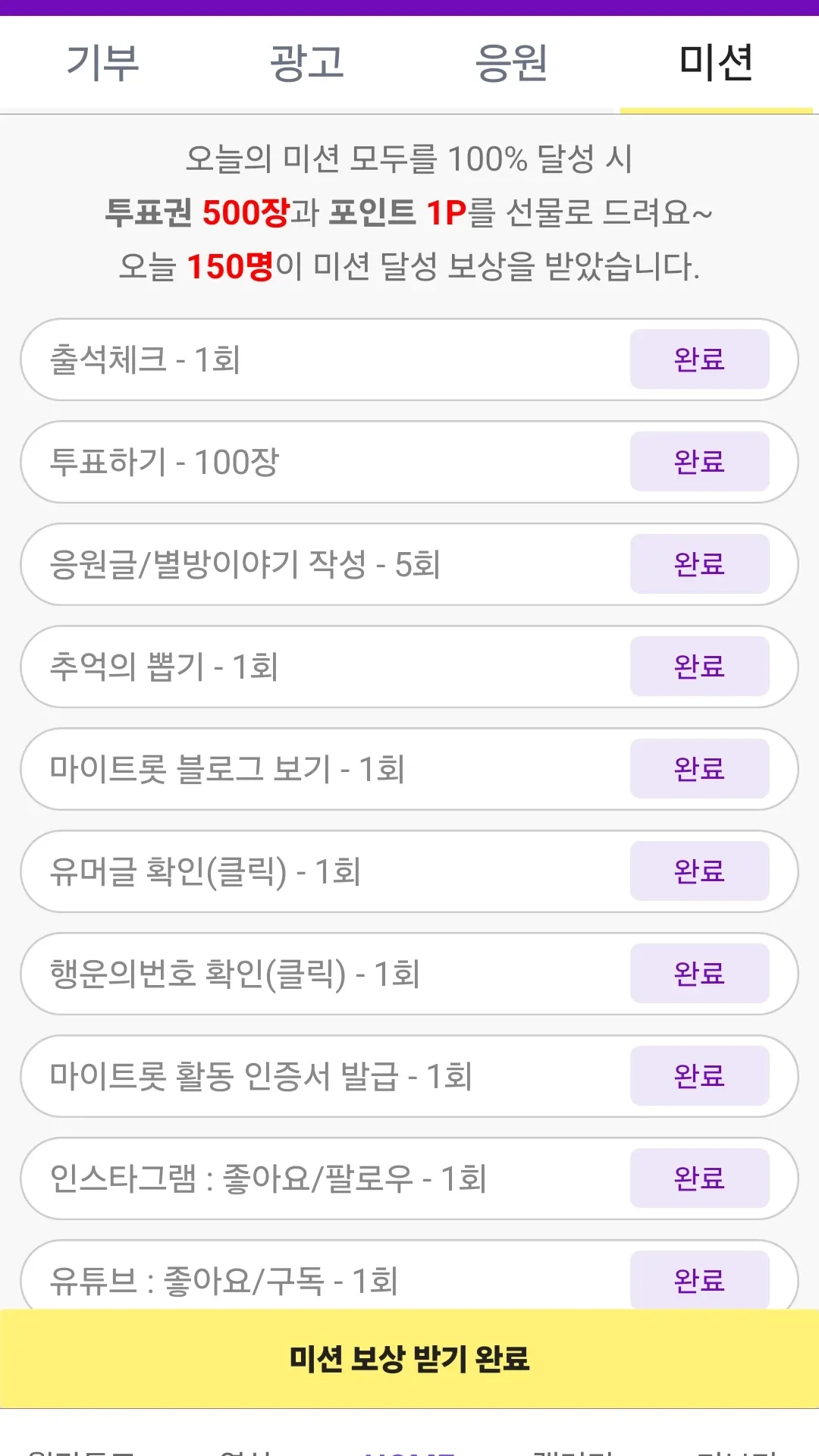The width and height of the screenshot is (819, 1456).
Task: Tap 완료 button for 출석체크 mission
Action: click(x=699, y=359)
